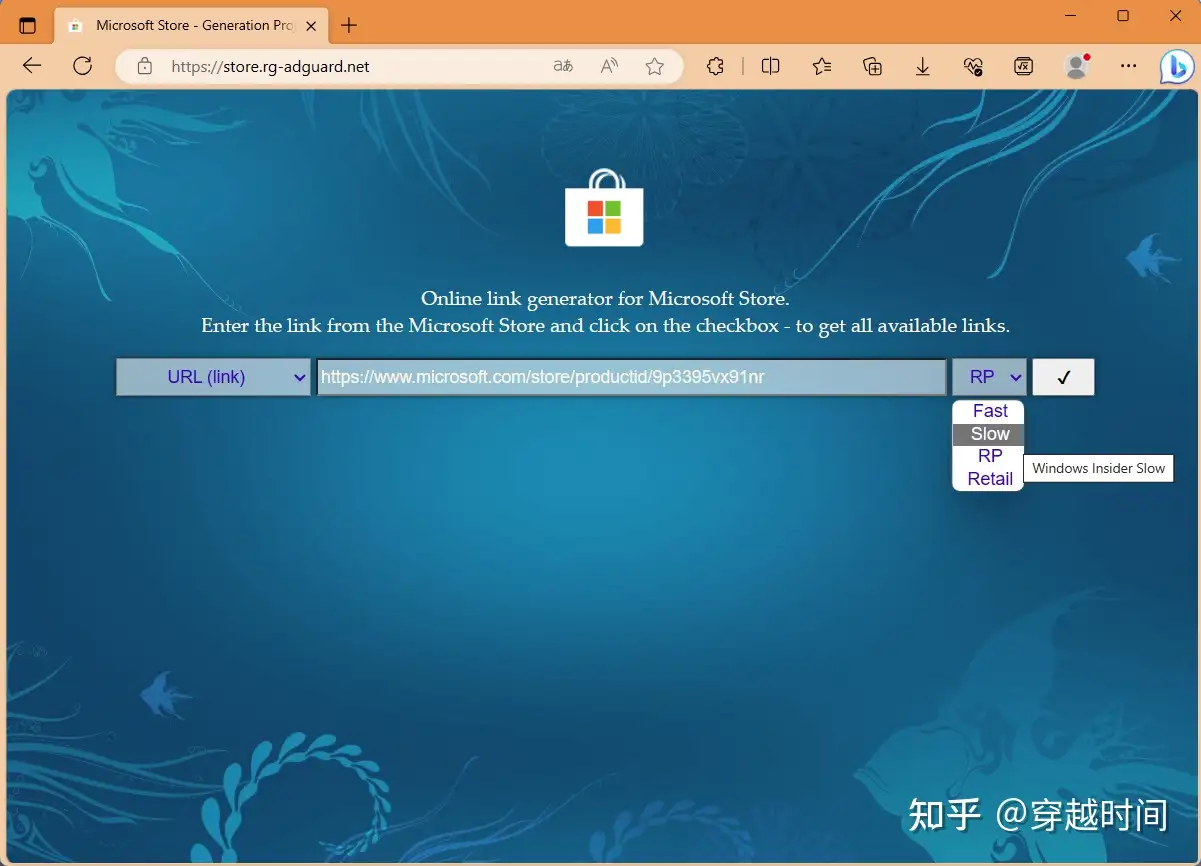The height and width of the screenshot is (866, 1201).
Task: Maximize the browser window
Action: (x=1123, y=16)
